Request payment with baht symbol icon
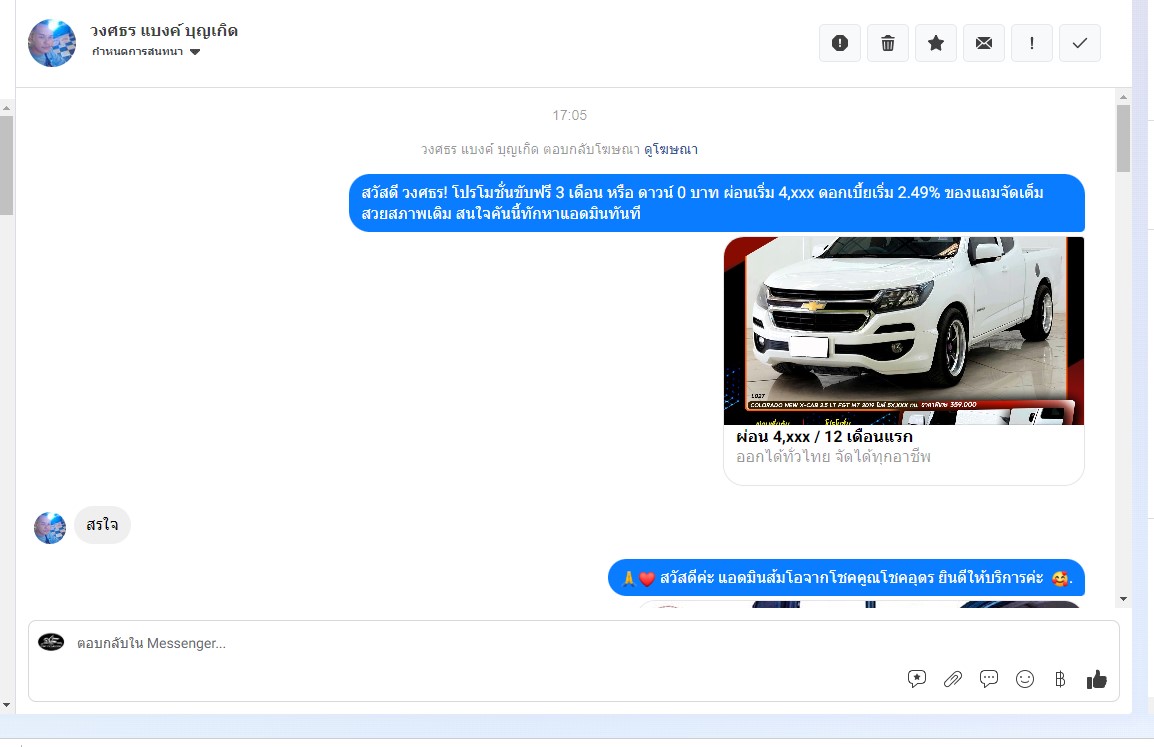The width and height of the screenshot is (1154, 747). point(1061,679)
